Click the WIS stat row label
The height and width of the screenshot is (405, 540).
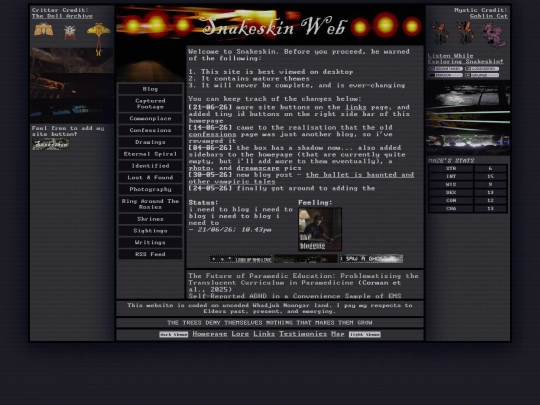point(451,184)
